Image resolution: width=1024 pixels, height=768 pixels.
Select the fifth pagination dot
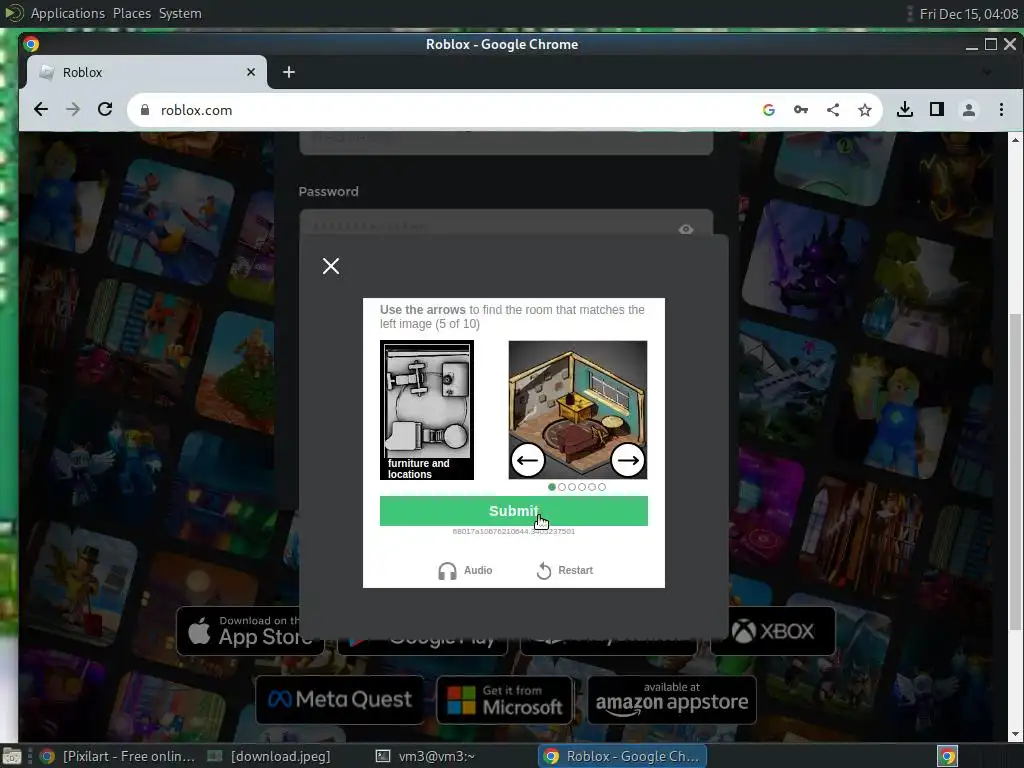tap(592, 487)
